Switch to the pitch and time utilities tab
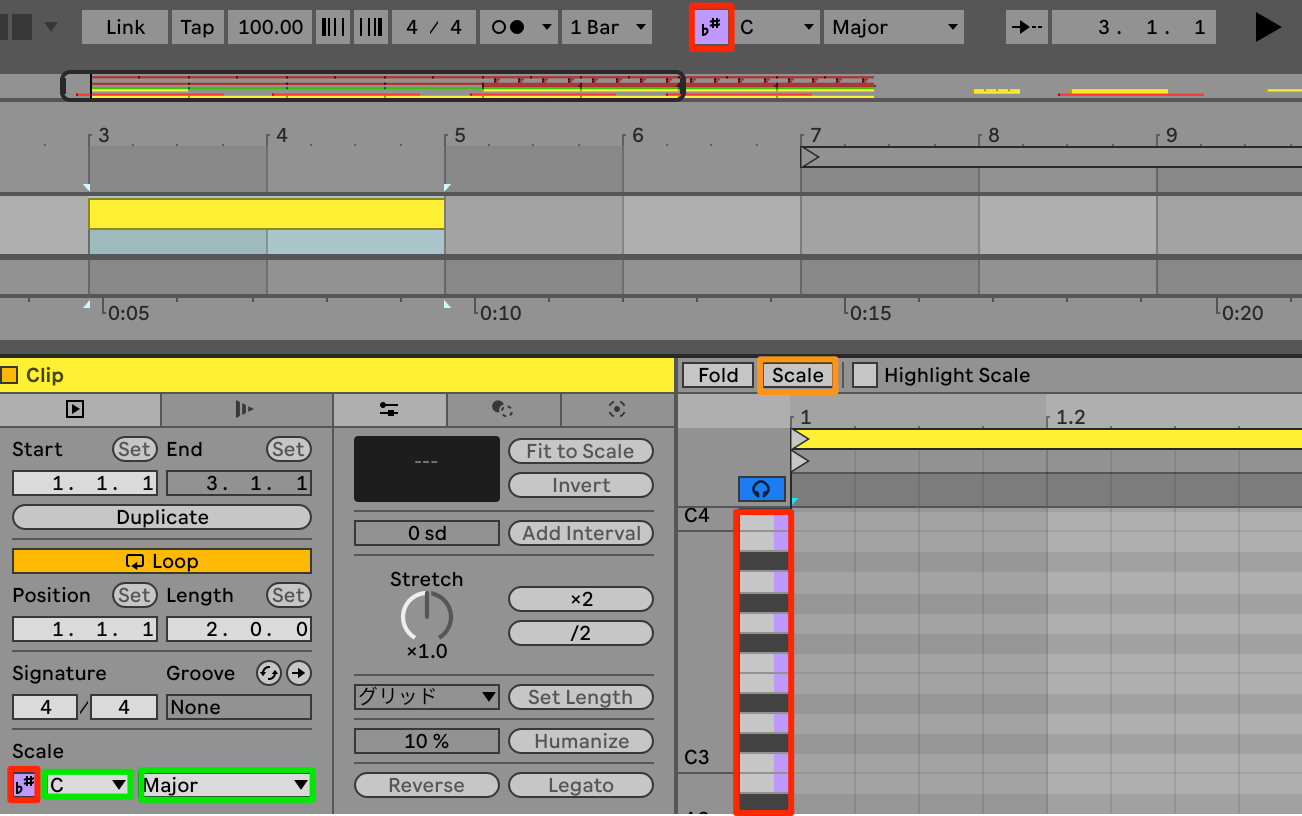 click(389, 409)
